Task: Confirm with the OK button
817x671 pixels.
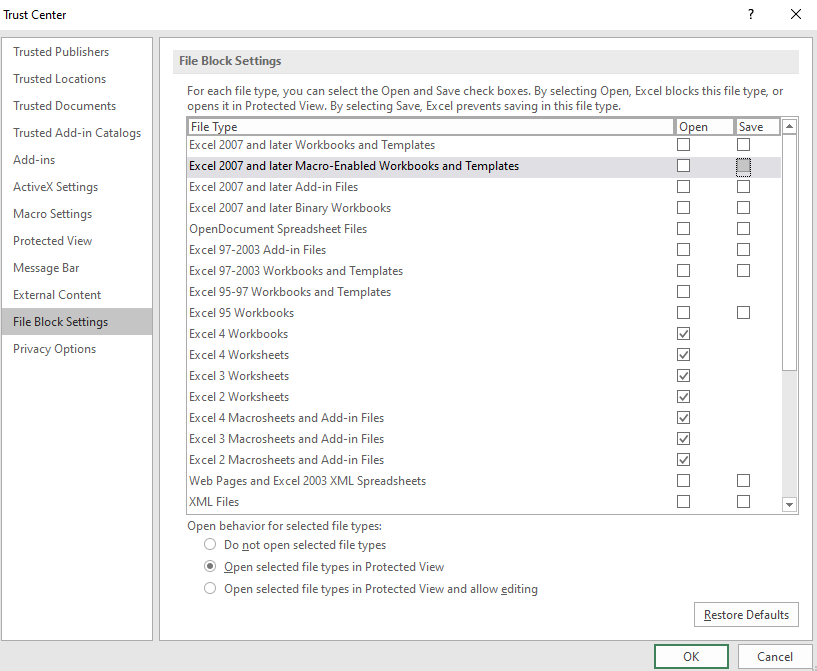Action: coord(691,656)
